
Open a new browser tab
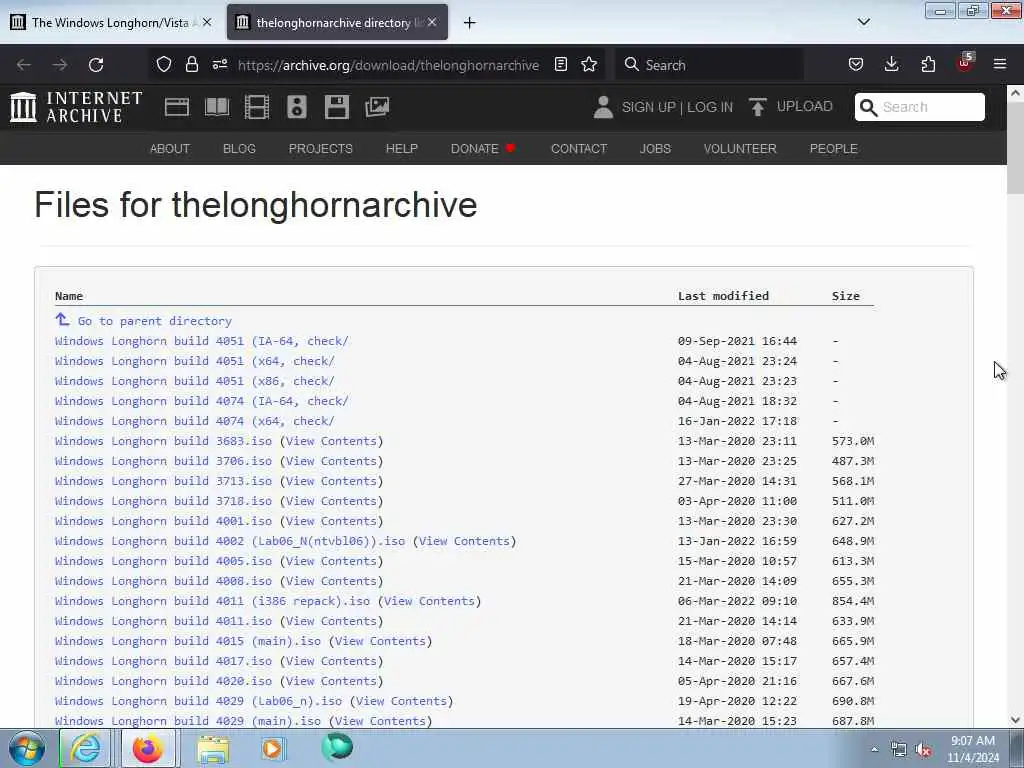pos(470,23)
